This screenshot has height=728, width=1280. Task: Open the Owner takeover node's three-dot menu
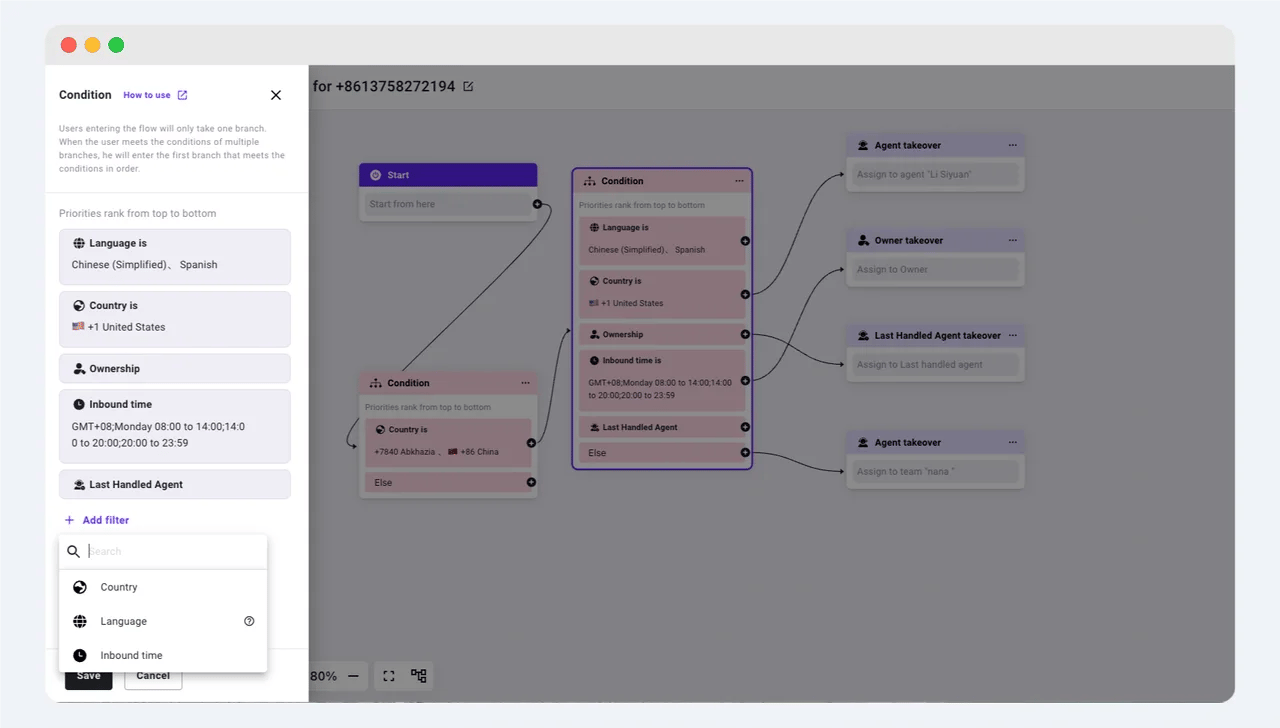click(1012, 240)
